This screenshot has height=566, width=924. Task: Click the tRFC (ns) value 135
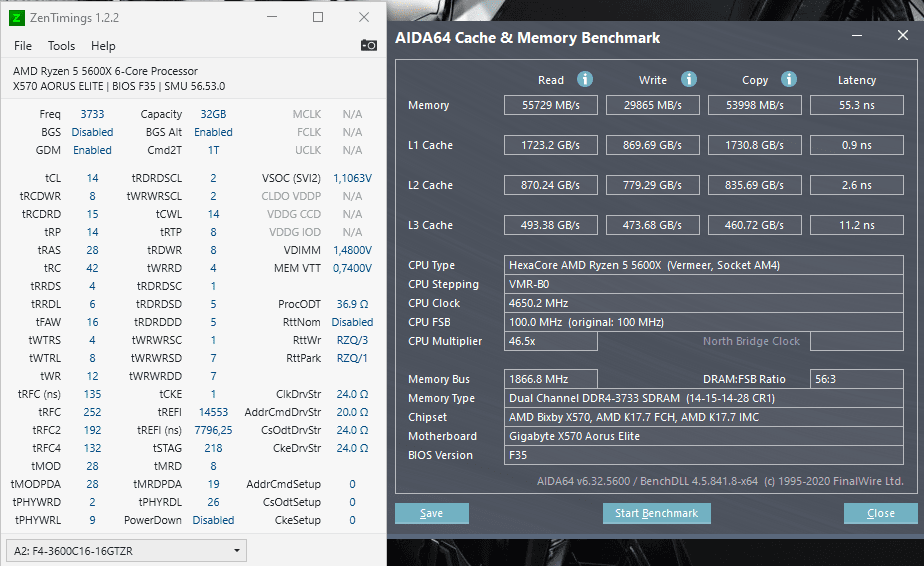pyautogui.click(x=93, y=394)
